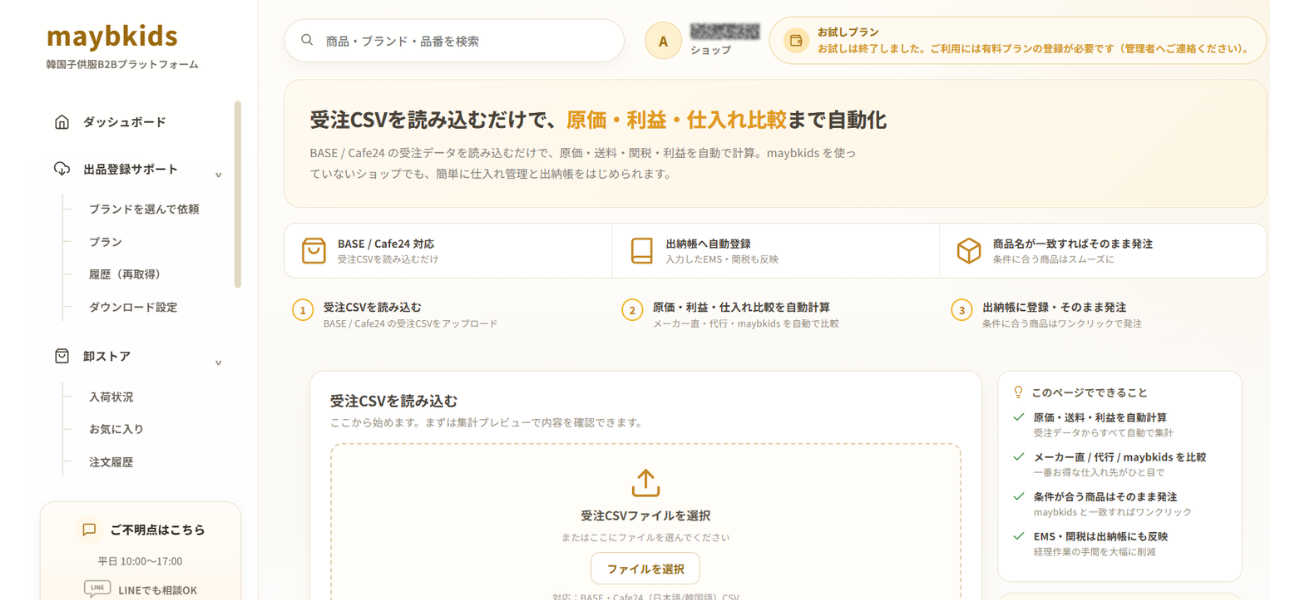Click the shopping bag icon beside 卸ストア
The width and height of the screenshot is (1300, 600).
(62, 356)
